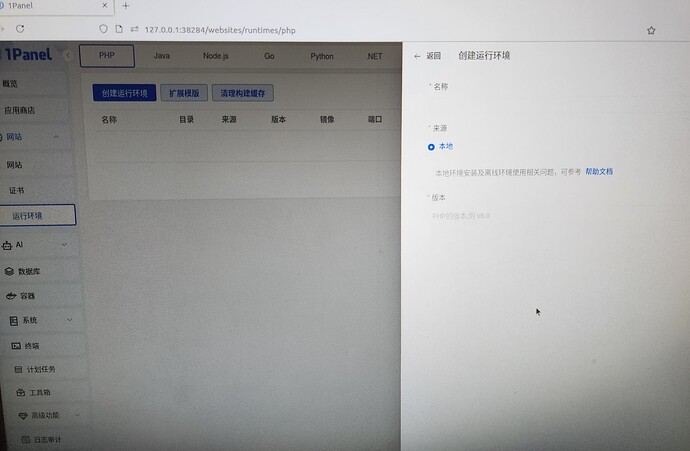
Task: Click the bookmark star icon in address bar
Action: (651, 30)
